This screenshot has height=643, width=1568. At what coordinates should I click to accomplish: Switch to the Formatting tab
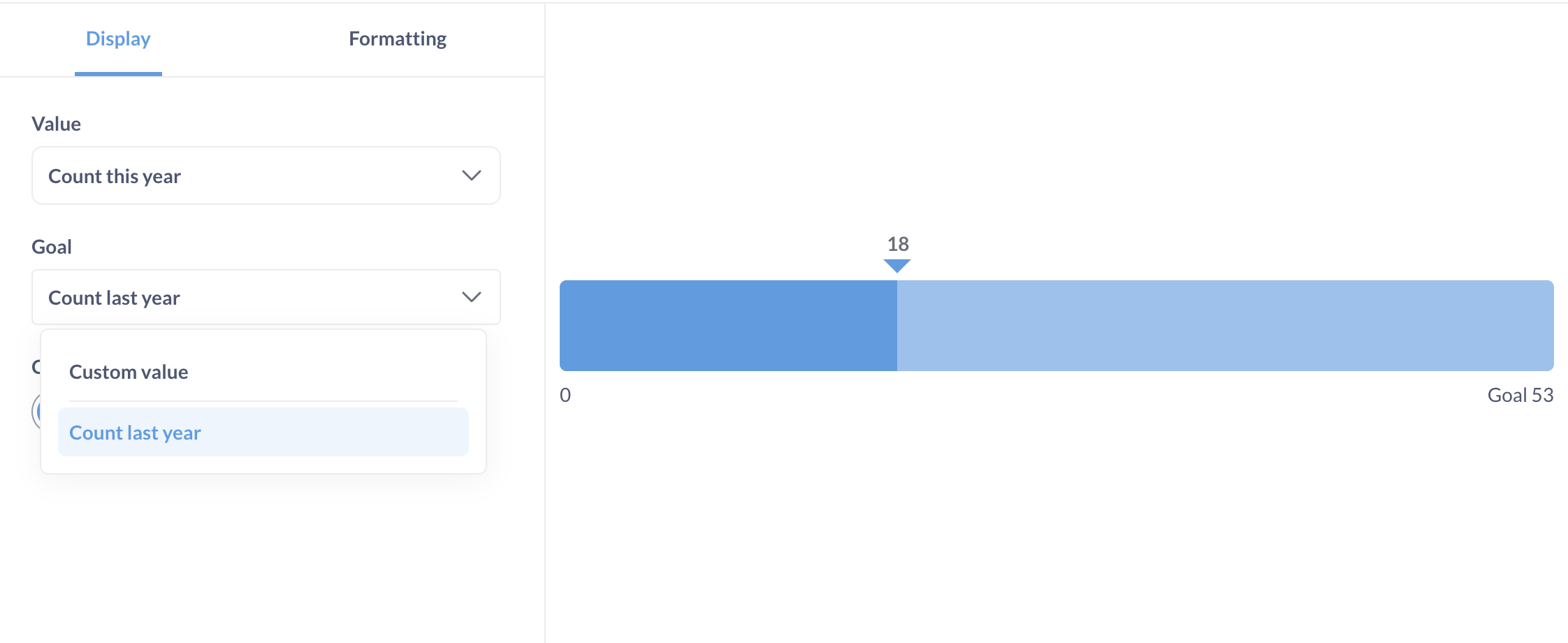click(x=397, y=38)
